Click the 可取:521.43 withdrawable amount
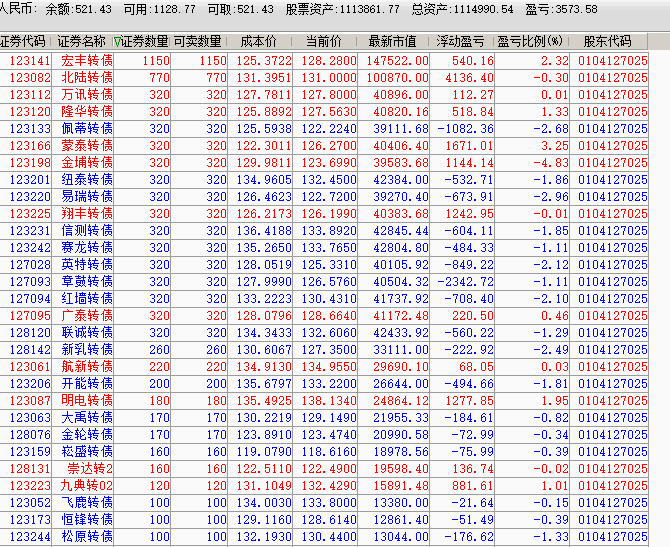Viewport: 670px width, 547px height. [241, 9]
